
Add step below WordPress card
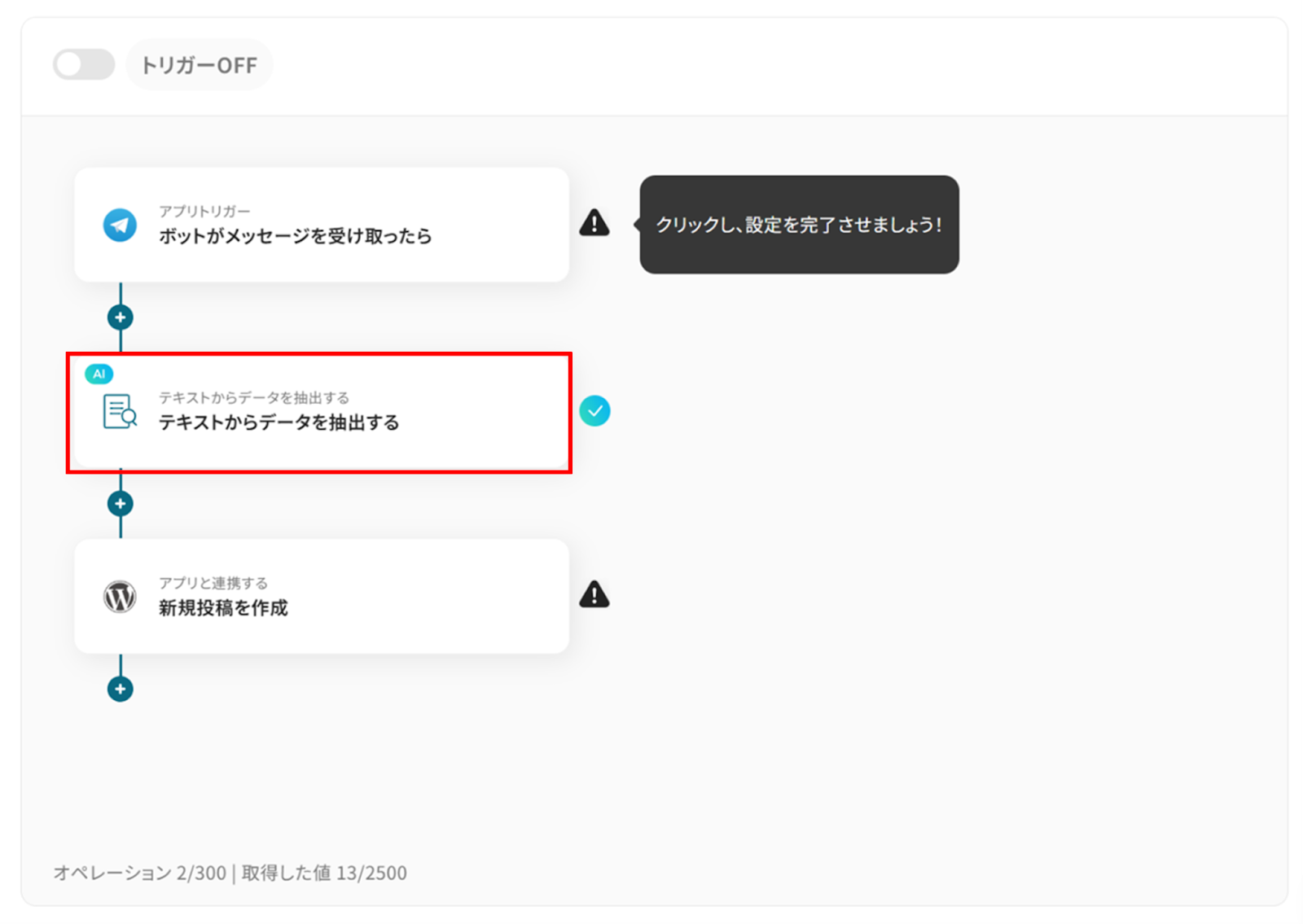[x=121, y=689]
